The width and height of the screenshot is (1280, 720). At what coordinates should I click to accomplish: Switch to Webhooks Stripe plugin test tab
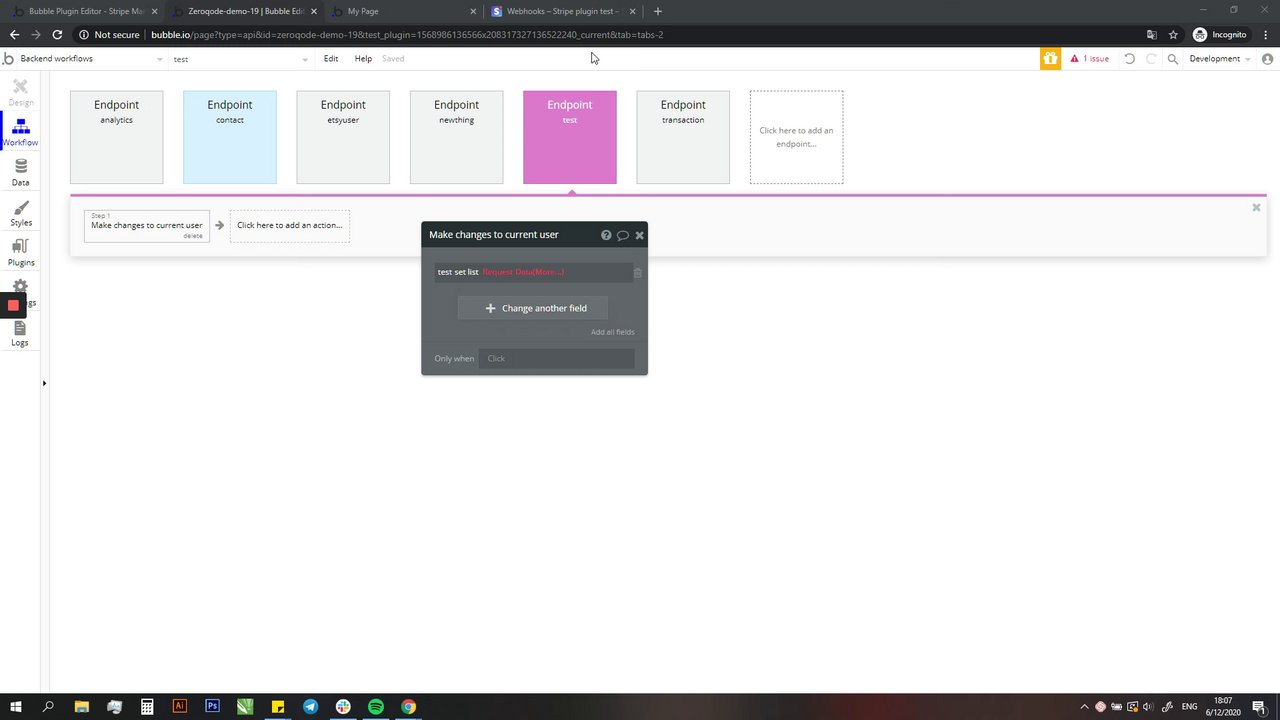[563, 11]
